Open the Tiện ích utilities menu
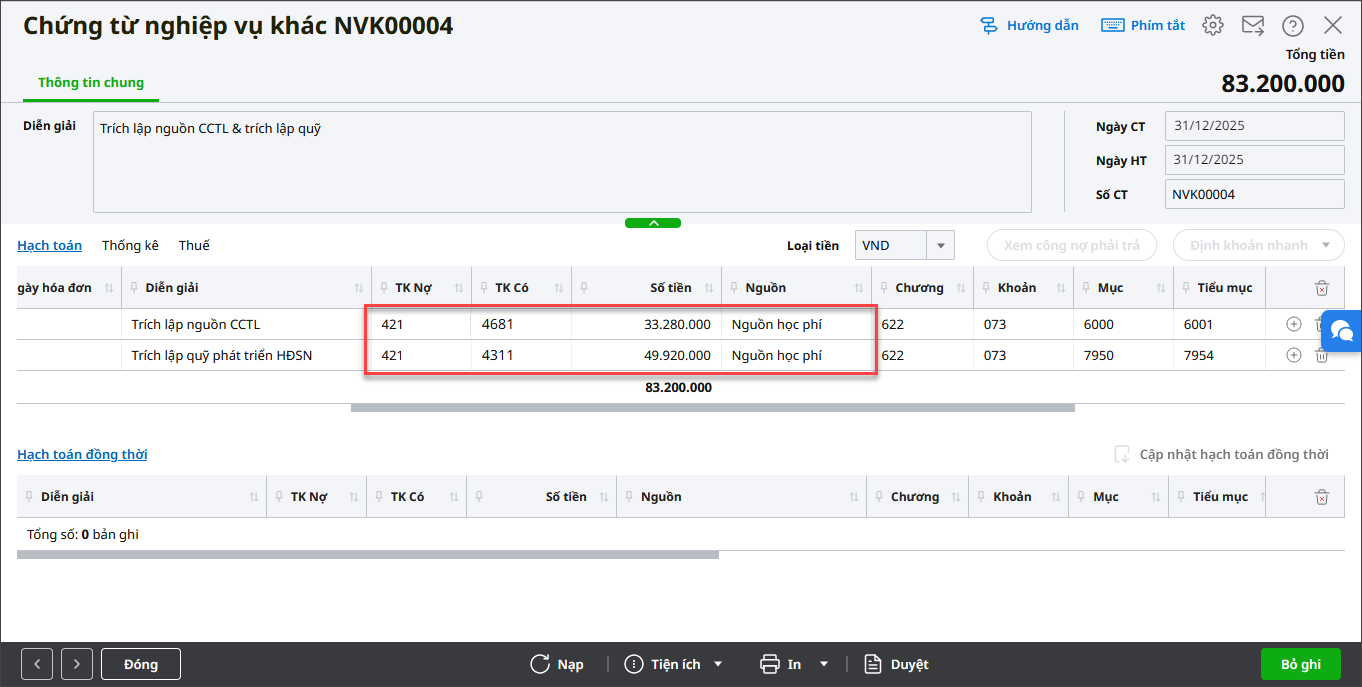Image resolution: width=1362 pixels, height=687 pixels. click(674, 664)
